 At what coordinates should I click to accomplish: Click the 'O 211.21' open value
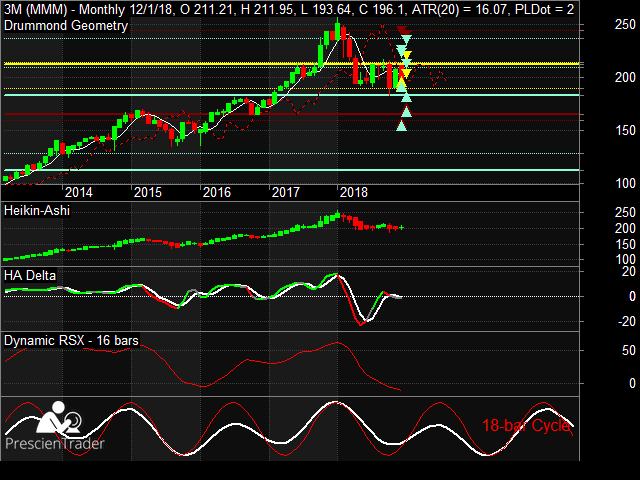click(x=207, y=9)
